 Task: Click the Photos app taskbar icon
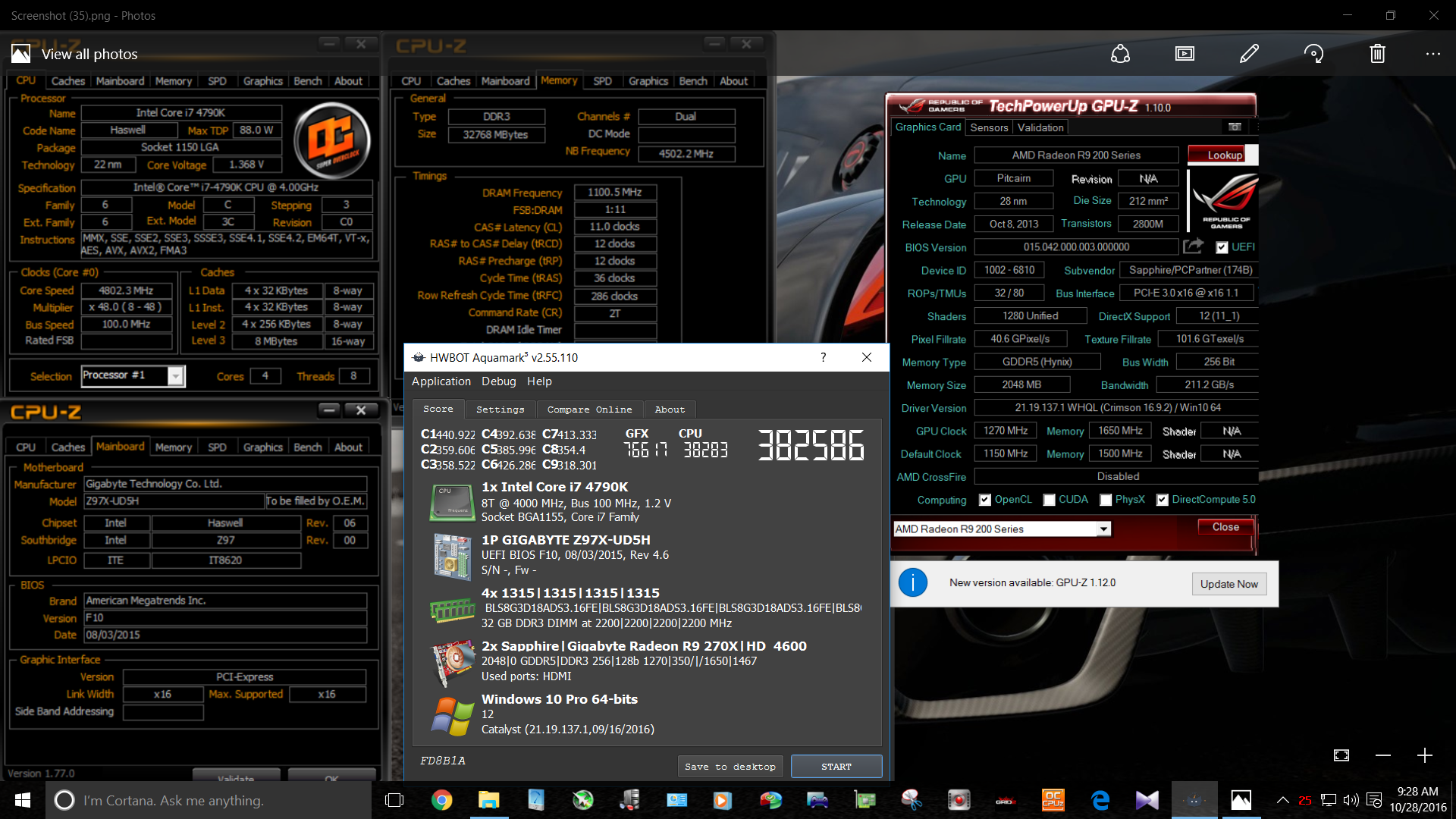(1241, 800)
